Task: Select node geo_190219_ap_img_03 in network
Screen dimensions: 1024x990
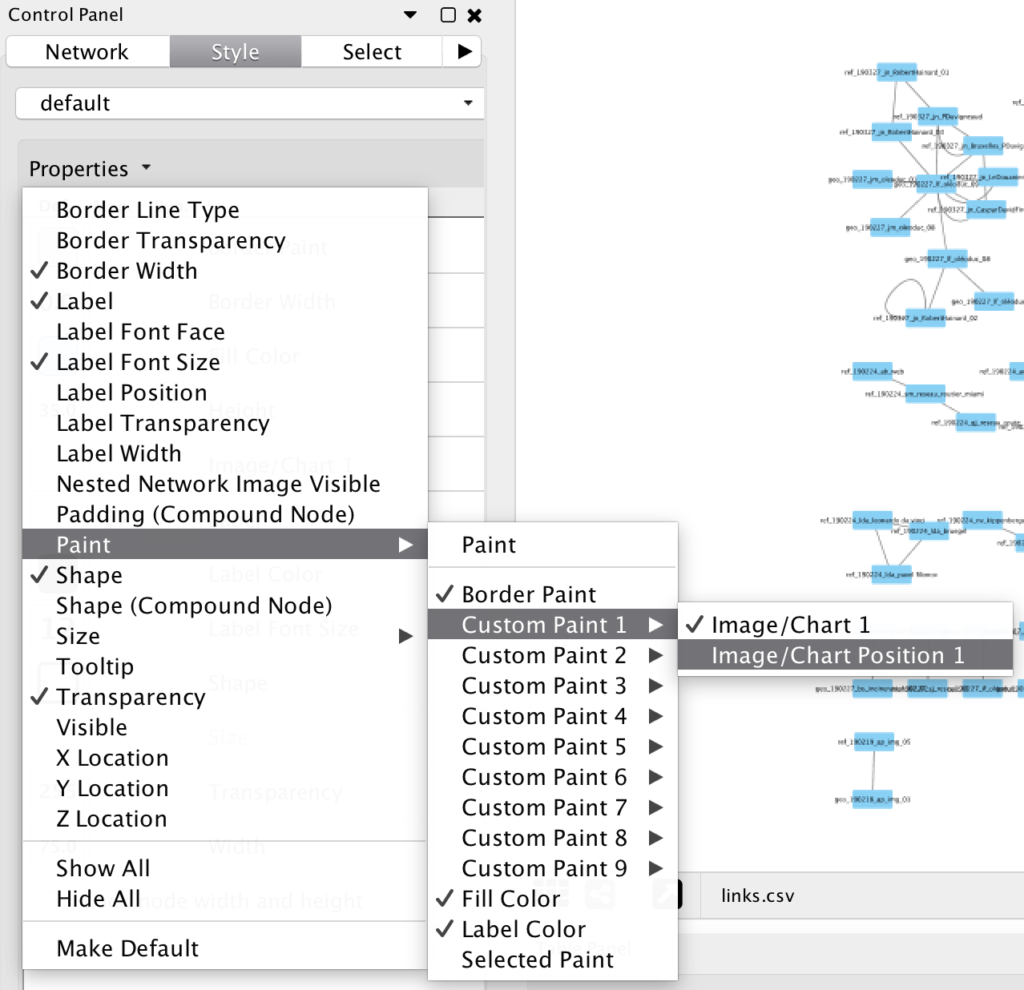Action: [872, 799]
